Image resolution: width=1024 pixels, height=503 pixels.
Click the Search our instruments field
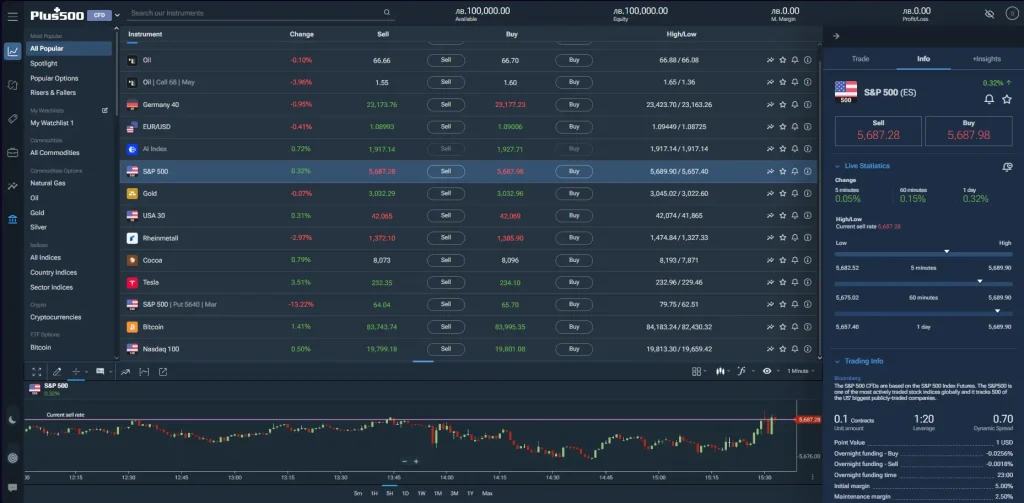click(x=260, y=13)
